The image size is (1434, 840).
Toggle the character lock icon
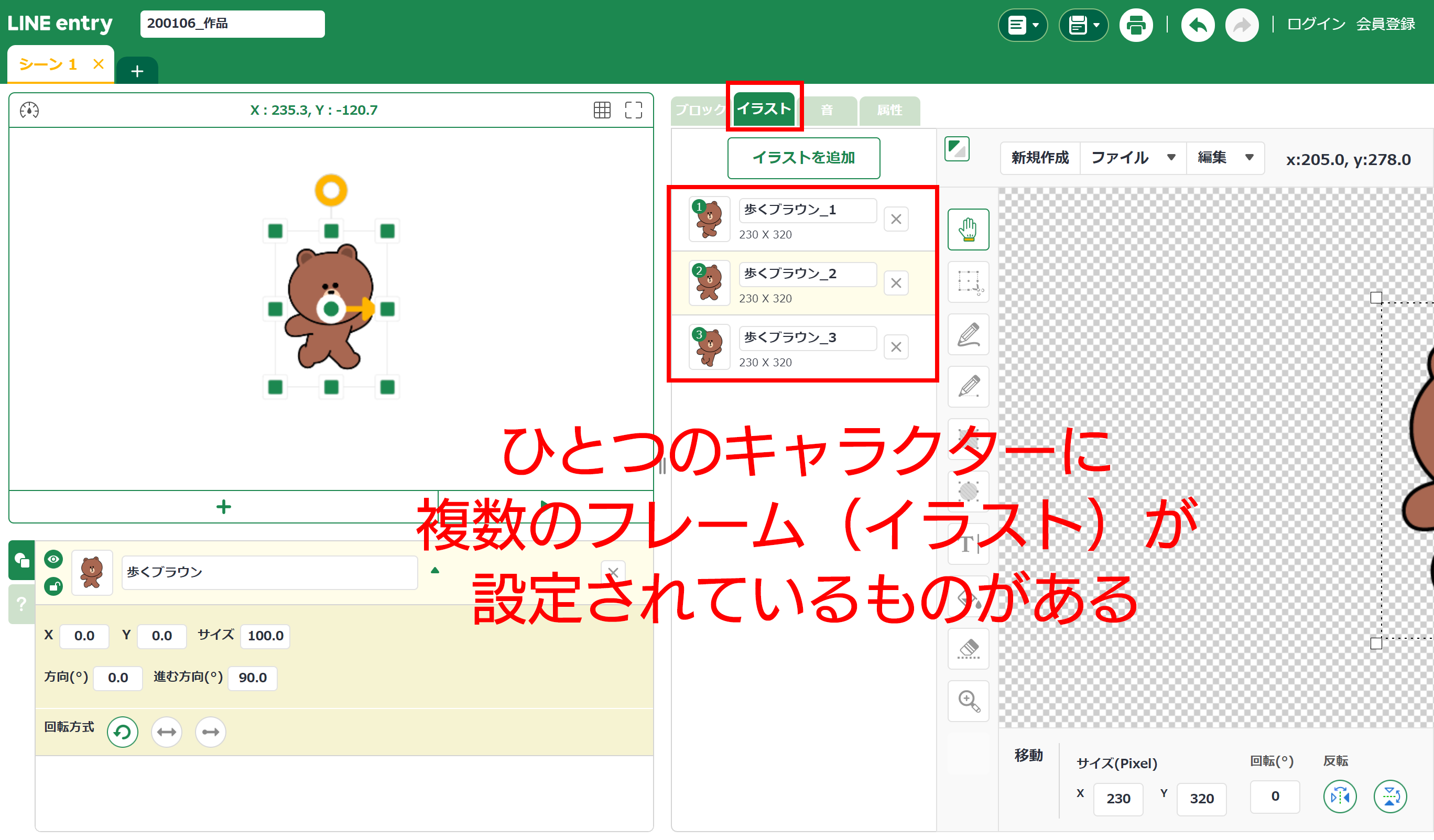53,586
